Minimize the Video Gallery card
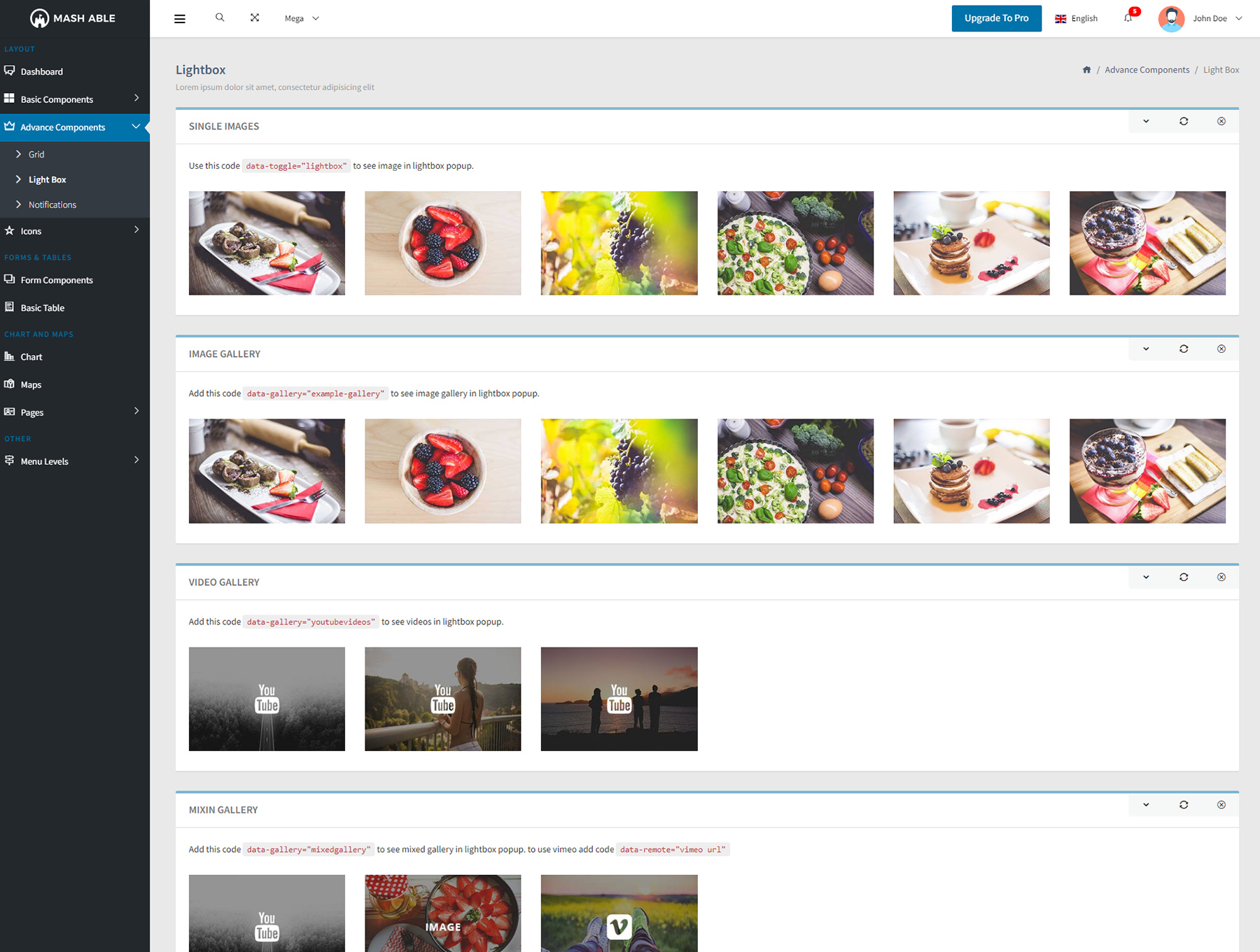Image resolution: width=1260 pixels, height=952 pixels. click(1146, 577)
